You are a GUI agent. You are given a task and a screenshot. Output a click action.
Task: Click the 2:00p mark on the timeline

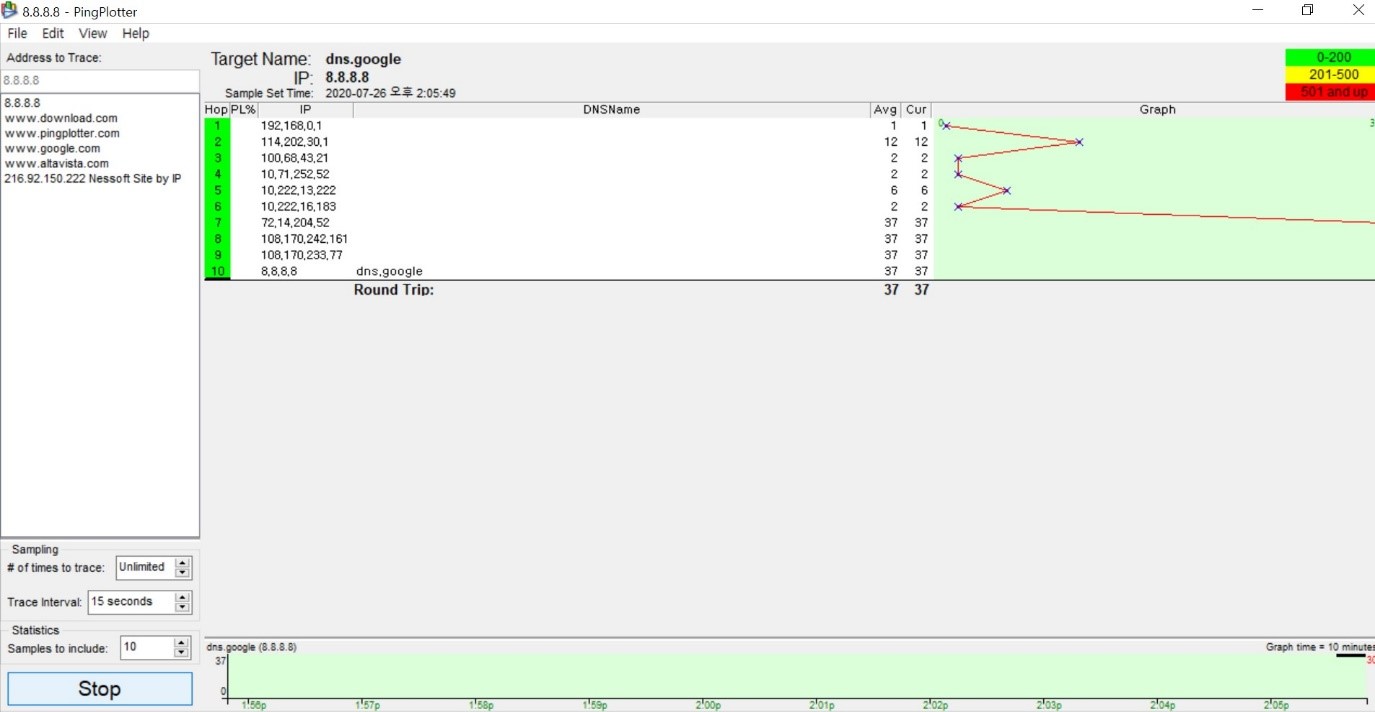click(709, 704)
